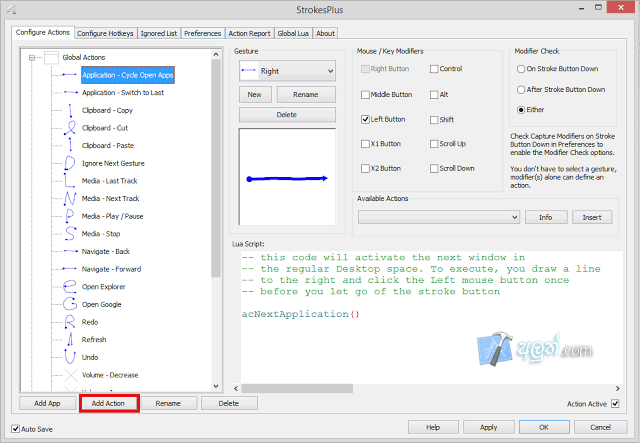Open the Available Actions dropdown
This screenshot has width=640, height=443.
point(439,217)
